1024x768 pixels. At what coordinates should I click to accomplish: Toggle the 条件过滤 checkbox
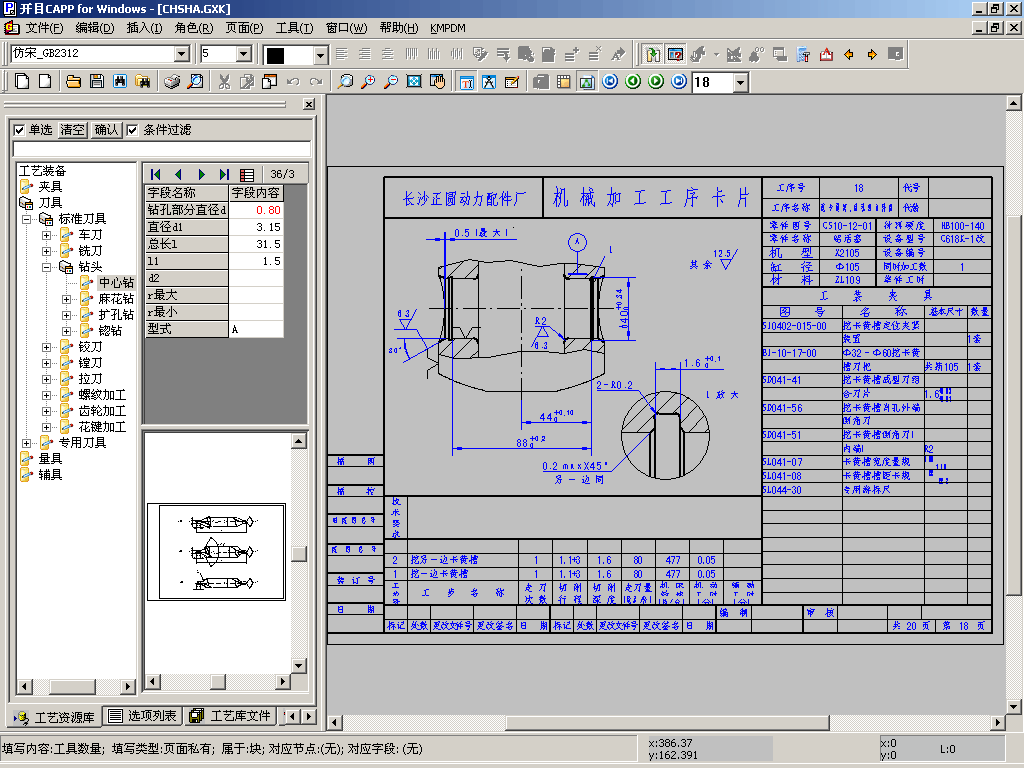tap(133, 130)
